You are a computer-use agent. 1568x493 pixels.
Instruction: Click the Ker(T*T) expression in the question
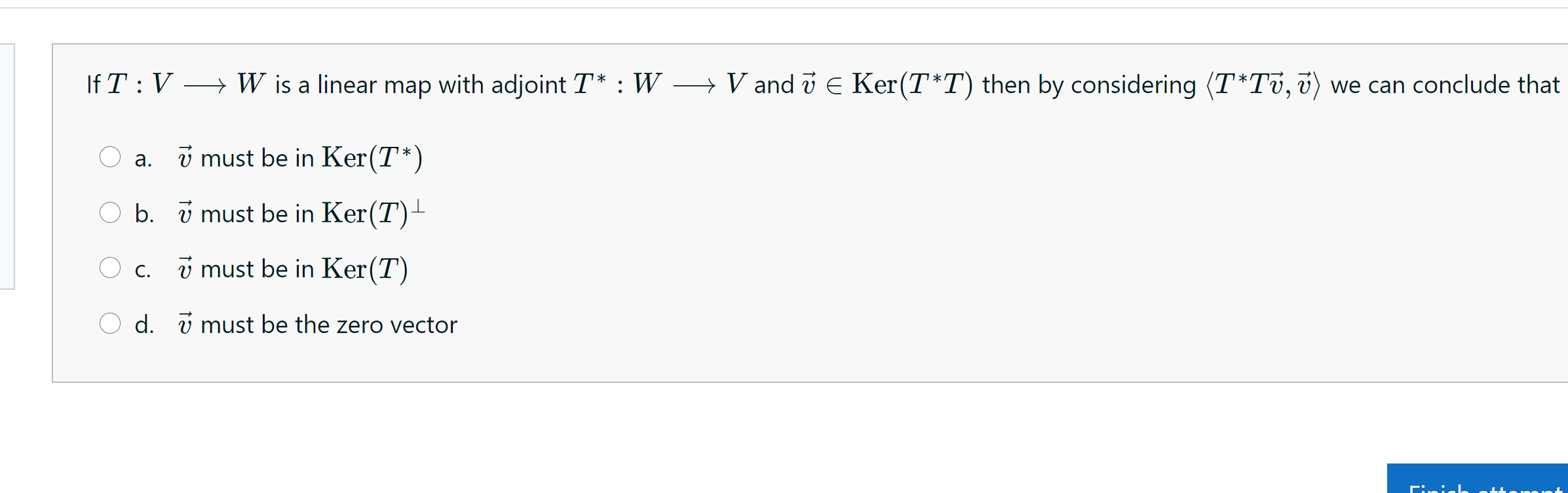click(x=909, y=83)
